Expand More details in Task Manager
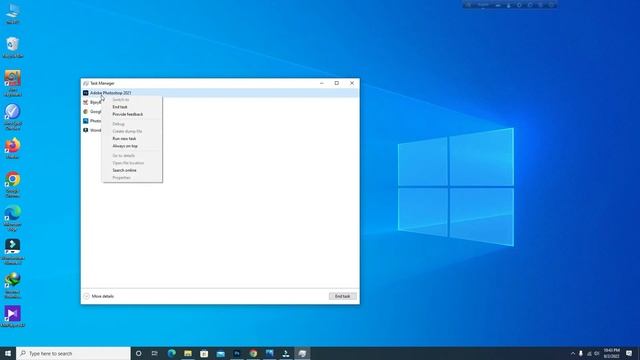The height and width of the screenshot is (360, 640). 99,296
